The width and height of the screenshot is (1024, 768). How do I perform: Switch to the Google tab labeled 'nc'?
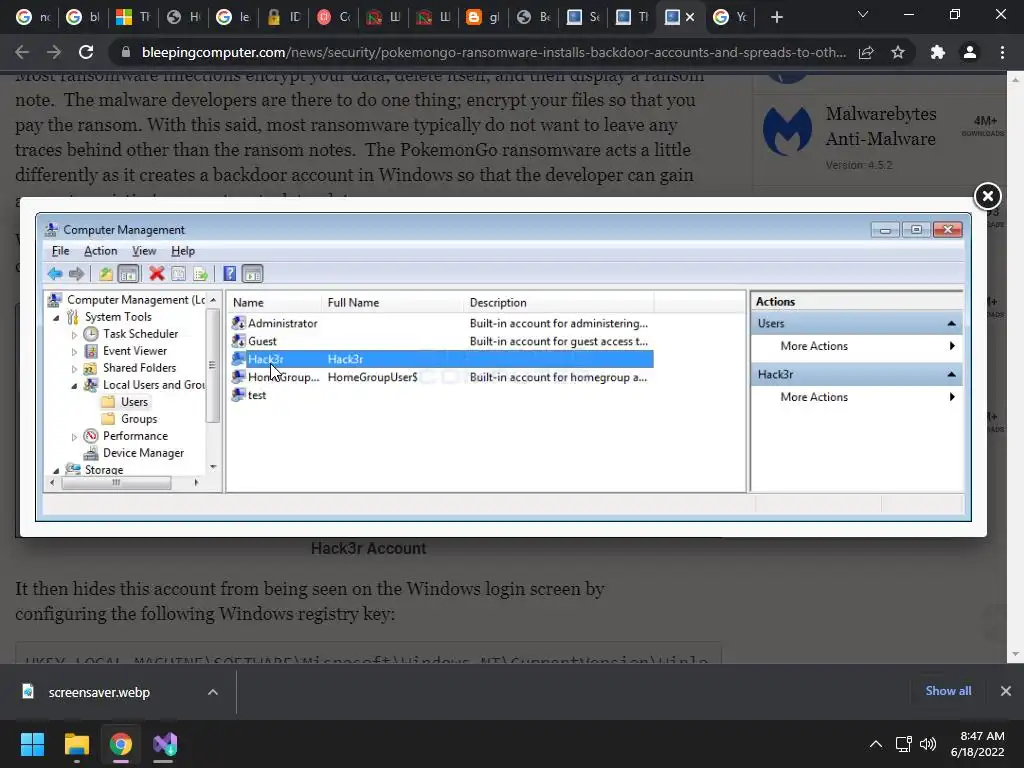tap(33, 18)
